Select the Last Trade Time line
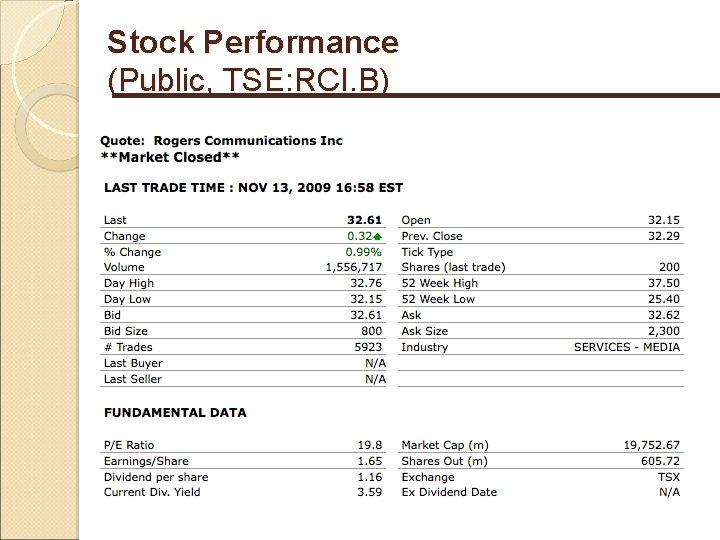 pos(253,188)
